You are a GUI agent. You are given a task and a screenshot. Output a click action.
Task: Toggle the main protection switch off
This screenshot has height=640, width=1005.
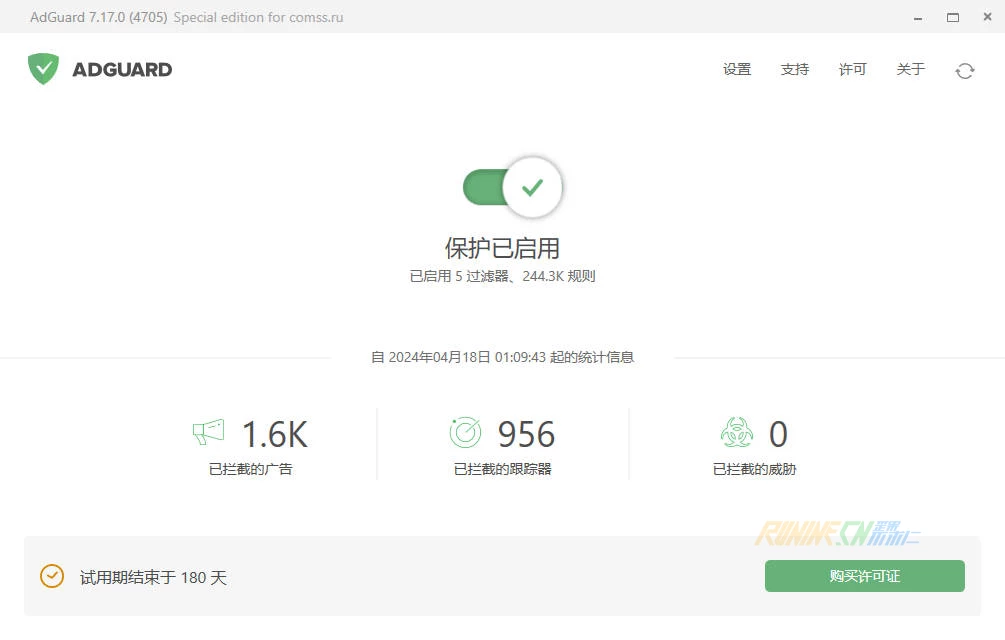coord(513,187)
